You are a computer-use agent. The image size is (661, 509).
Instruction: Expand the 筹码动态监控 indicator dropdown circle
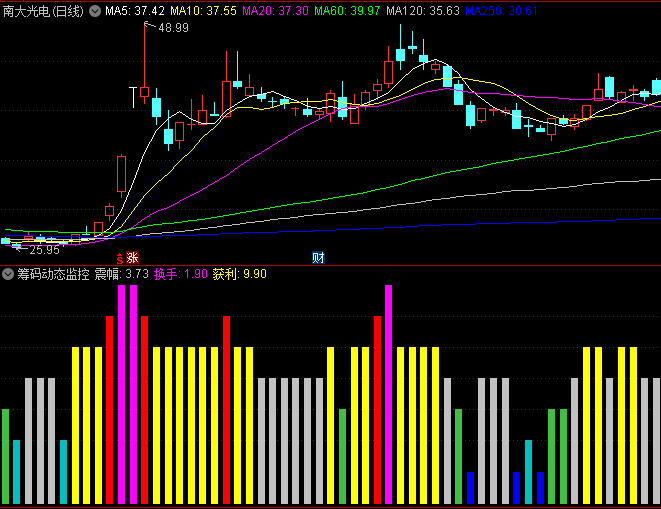pyautogui.click(x=8, y=274)
